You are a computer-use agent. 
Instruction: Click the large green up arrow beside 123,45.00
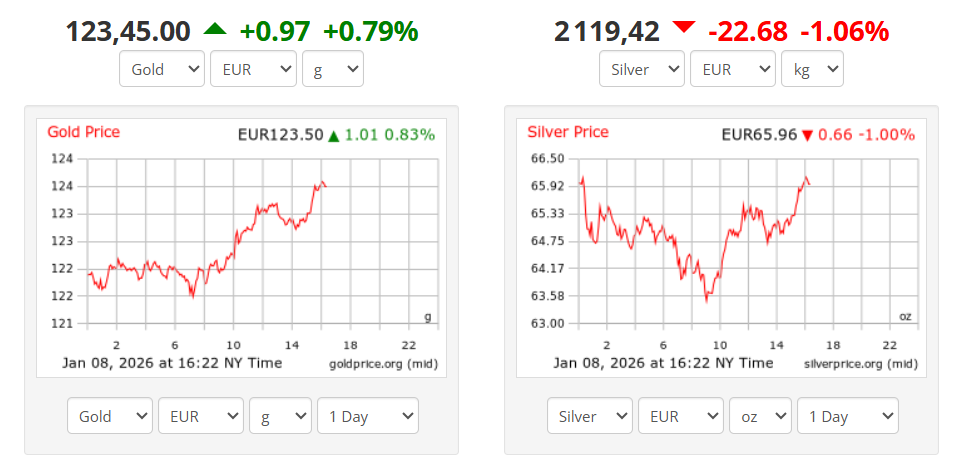point(215,30)
